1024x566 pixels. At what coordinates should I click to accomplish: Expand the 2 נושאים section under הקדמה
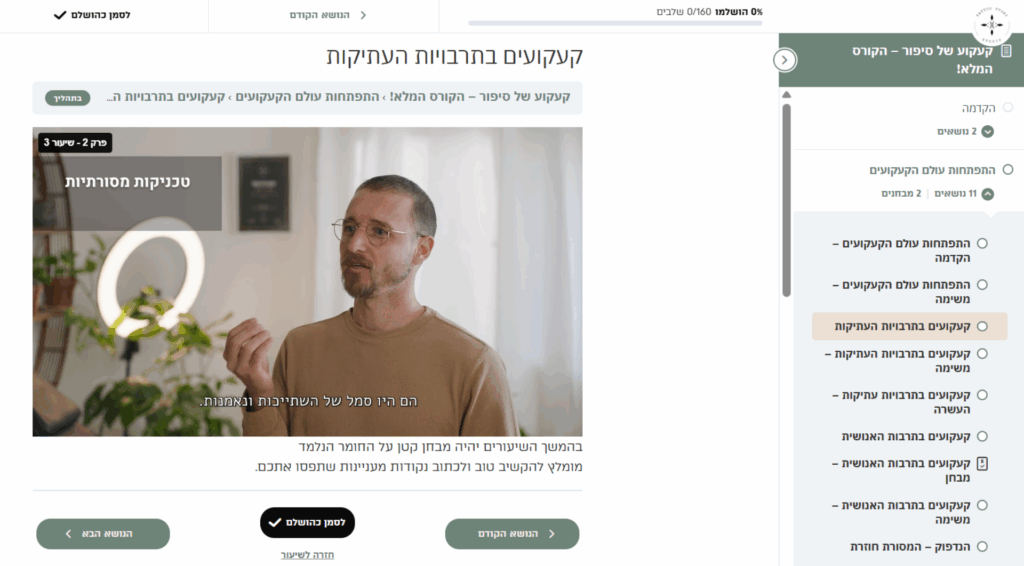987,131
